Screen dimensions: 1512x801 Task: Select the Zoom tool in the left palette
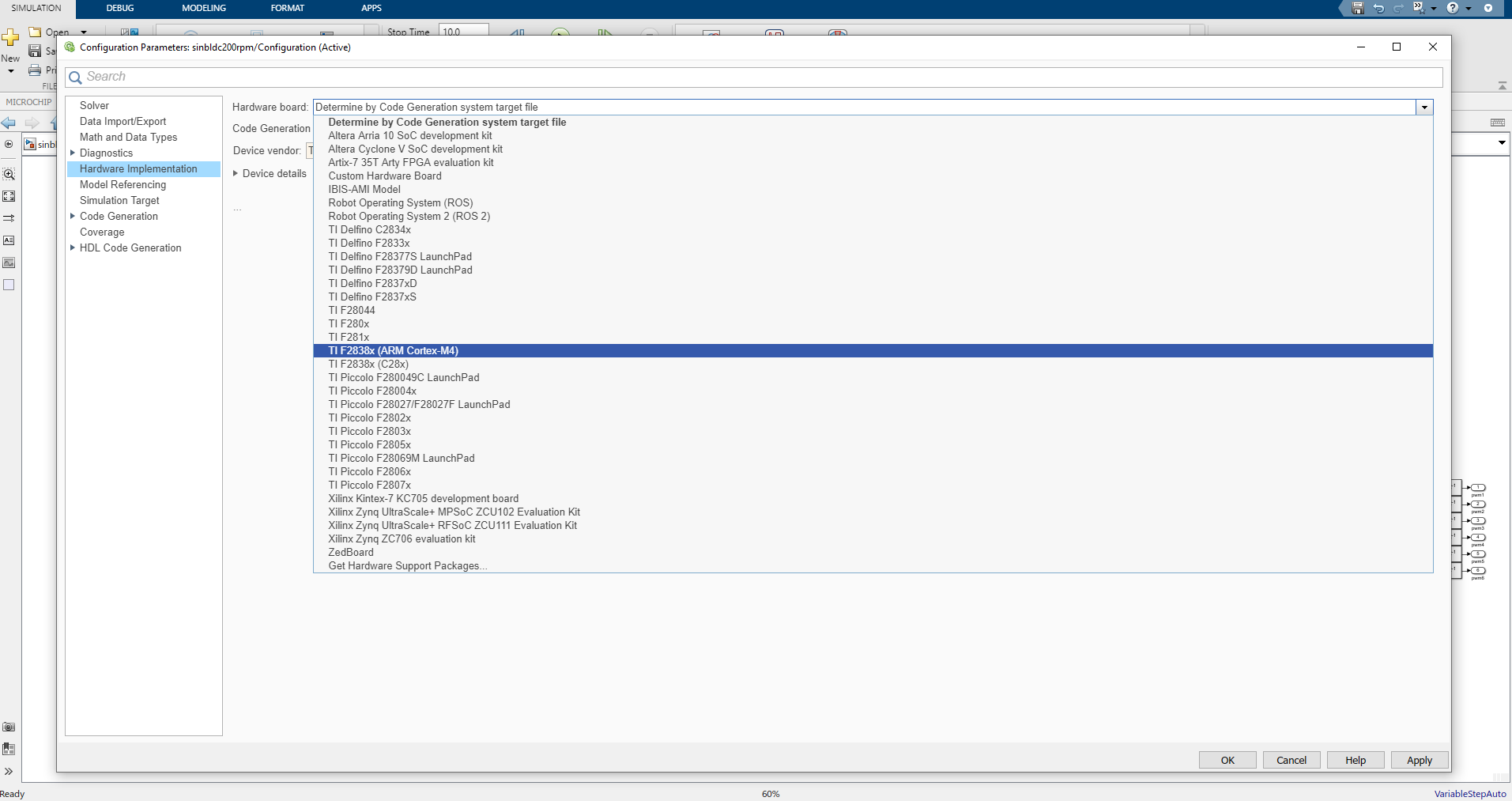(x=9, y=173)
